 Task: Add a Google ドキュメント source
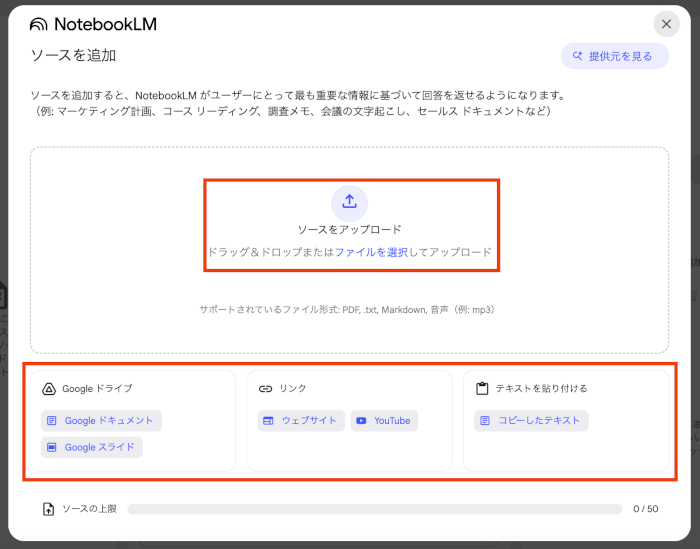coord(101,420)
